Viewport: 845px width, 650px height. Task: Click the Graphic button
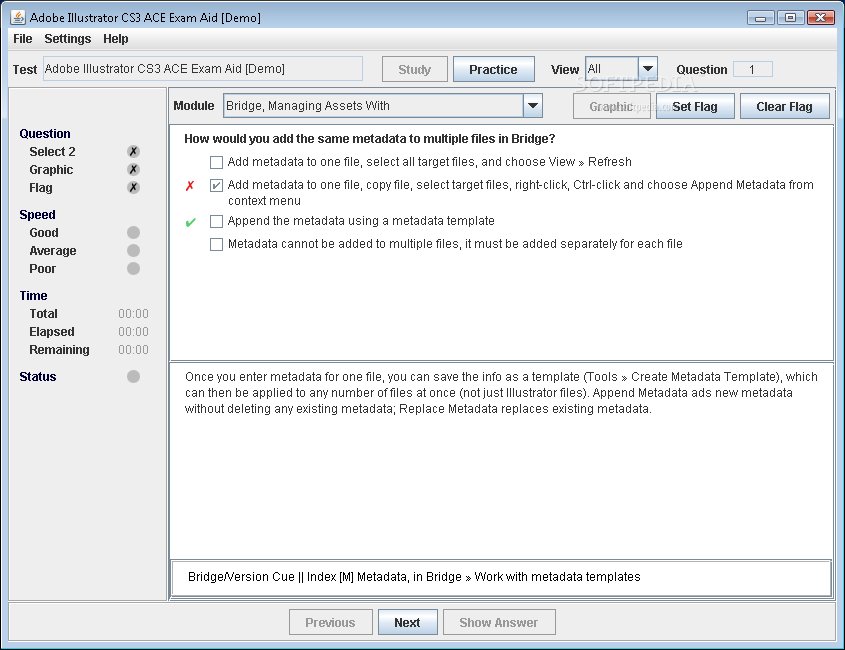pyautogui.click(x=611, y=106)
